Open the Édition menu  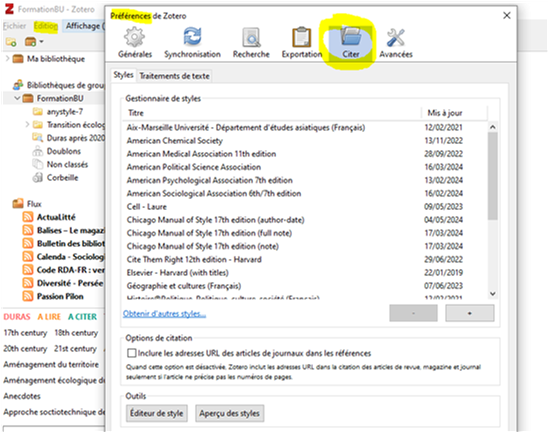coord(46,26)
